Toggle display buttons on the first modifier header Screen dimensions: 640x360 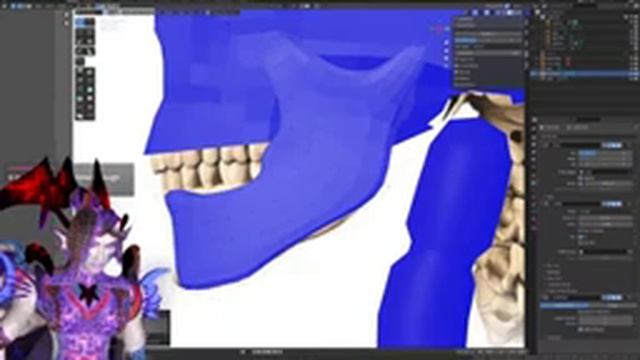point(611,145)
